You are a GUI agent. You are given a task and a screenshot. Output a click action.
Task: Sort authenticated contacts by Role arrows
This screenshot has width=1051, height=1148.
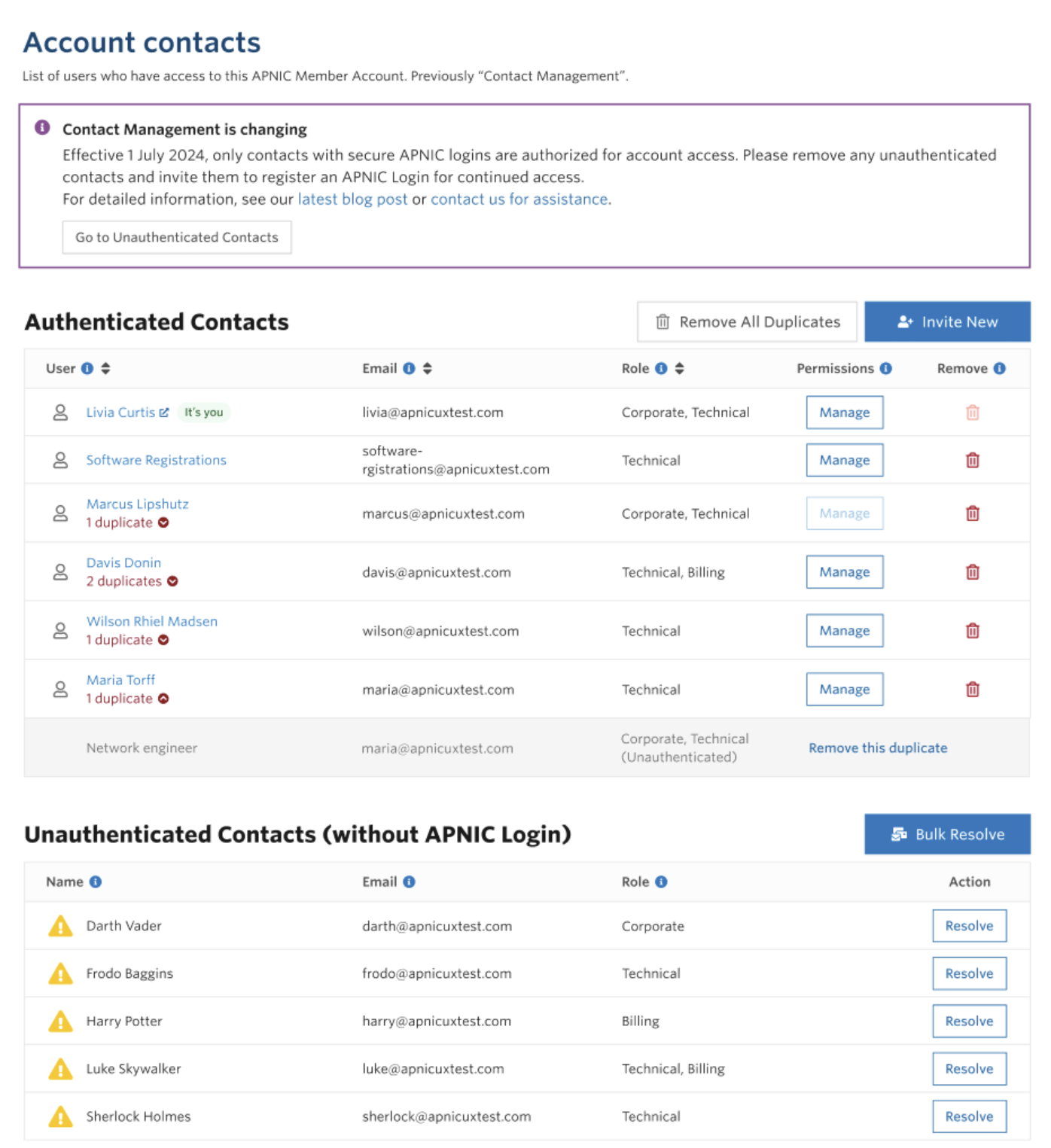[679, 368]
